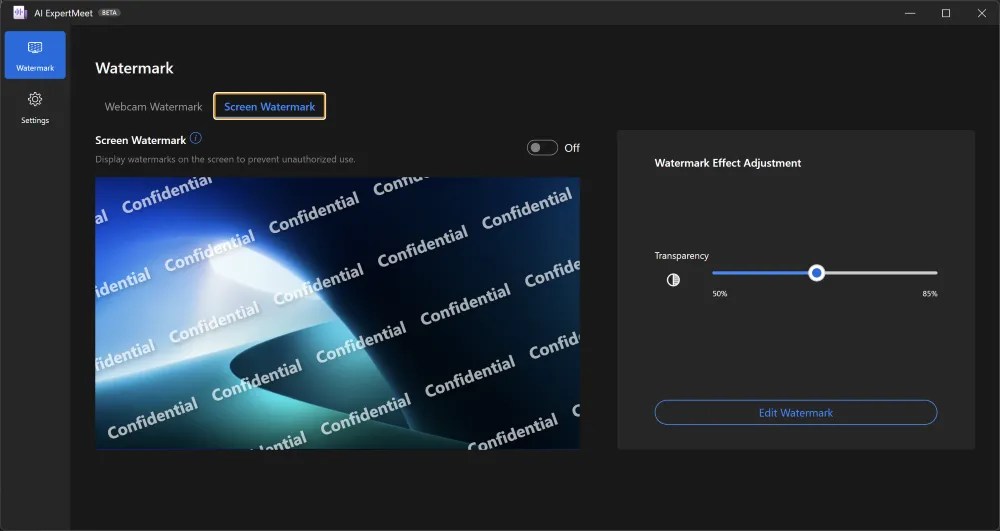
Task: Click the 'Display watermarks on the screen' description
Action: (x=225, y=159)
